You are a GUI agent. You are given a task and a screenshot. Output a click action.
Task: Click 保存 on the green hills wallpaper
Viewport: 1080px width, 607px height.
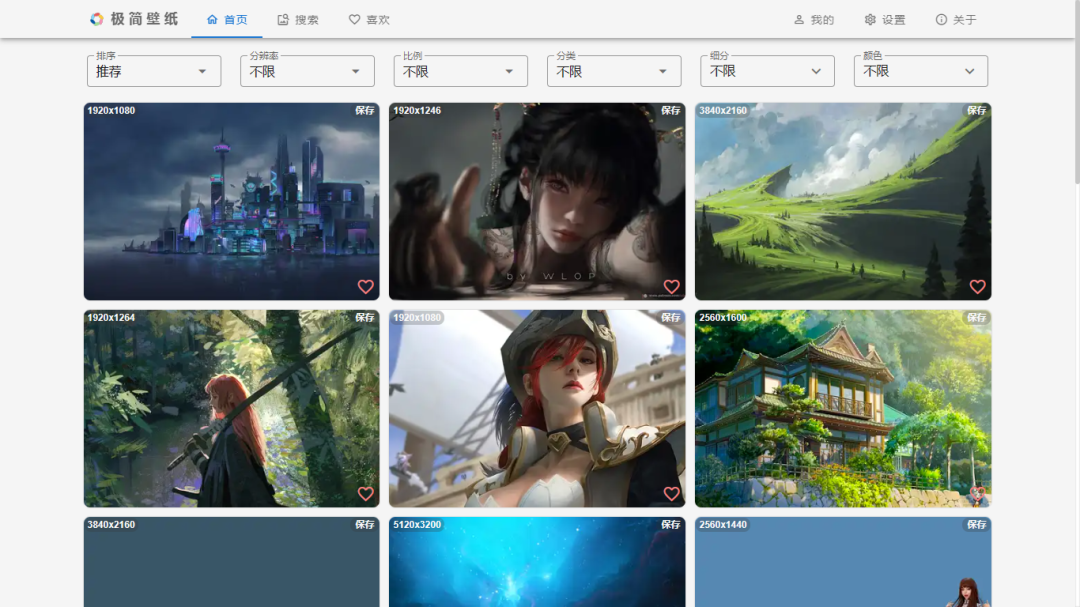[x=977, y=110]
